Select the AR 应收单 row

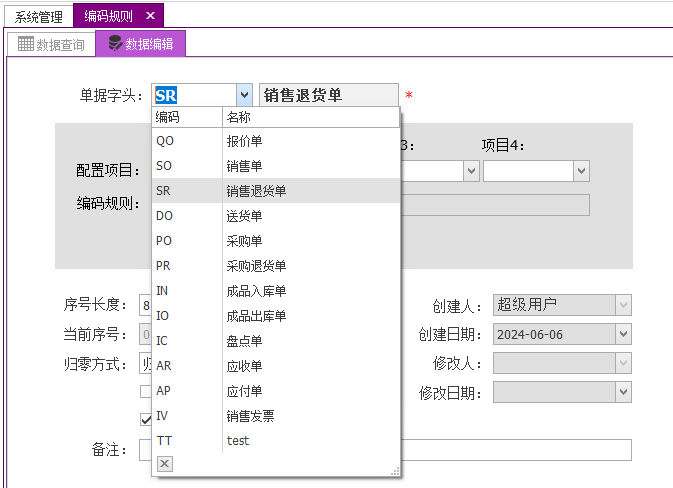[x=276, y=366]
